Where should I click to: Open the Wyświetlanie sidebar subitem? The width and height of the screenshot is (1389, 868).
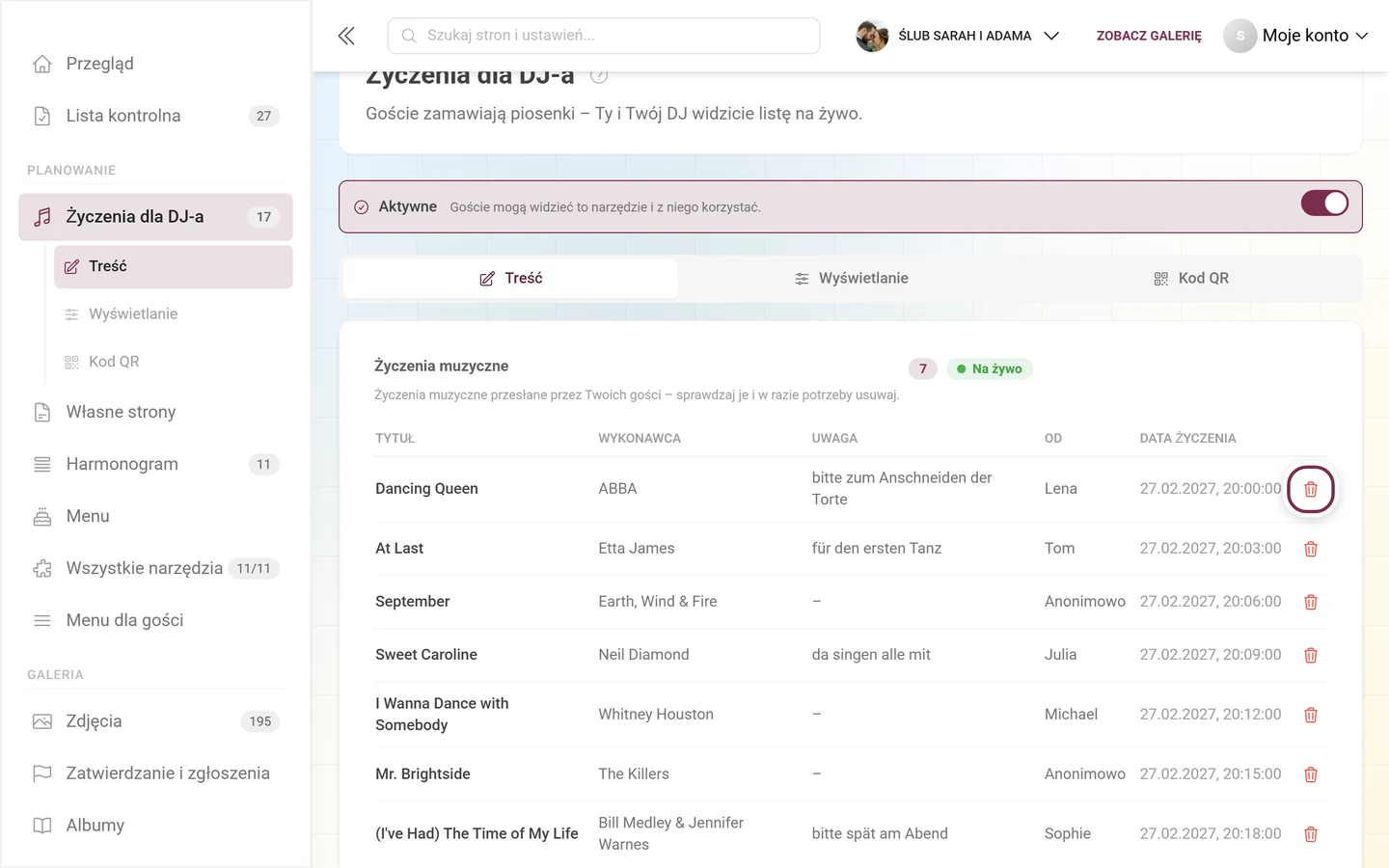pos(174,314)
